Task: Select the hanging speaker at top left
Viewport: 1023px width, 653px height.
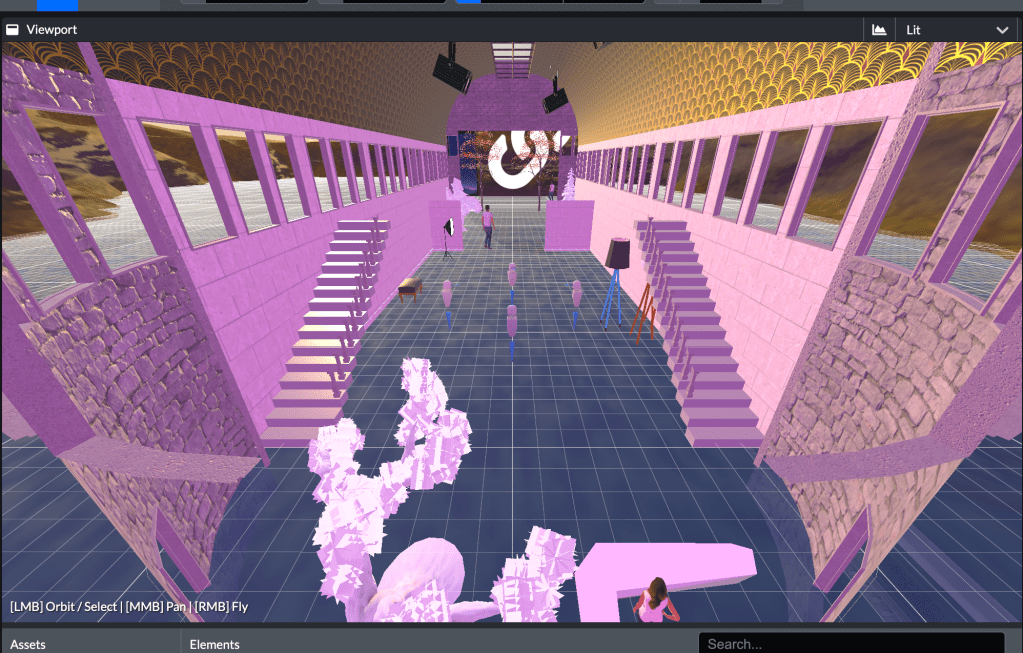Action: (x=452, y=72)
